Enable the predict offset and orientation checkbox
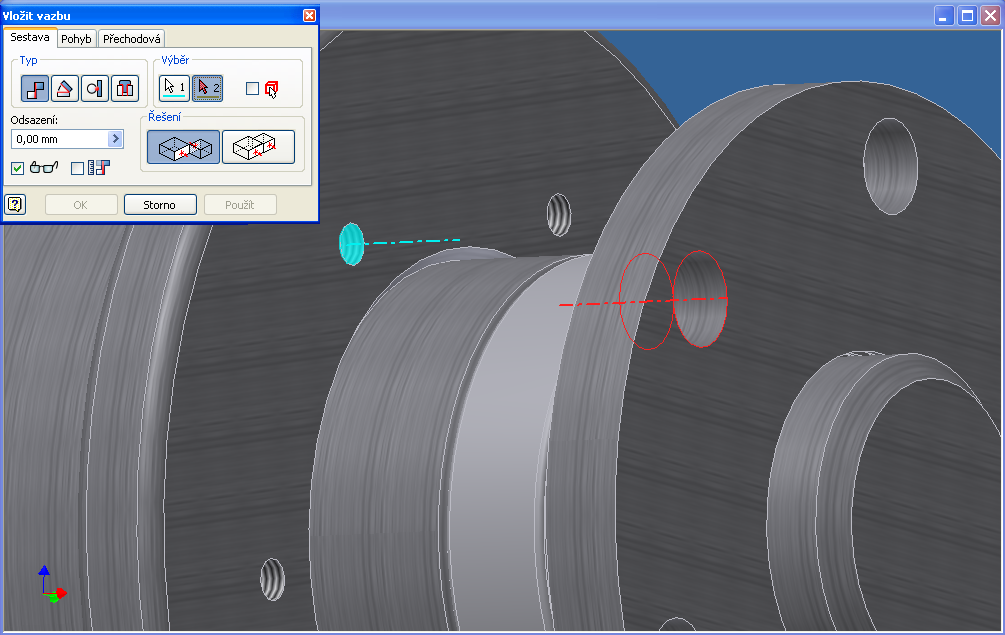This screenshot has height=635, width=1005. click(x=78, y=168)
